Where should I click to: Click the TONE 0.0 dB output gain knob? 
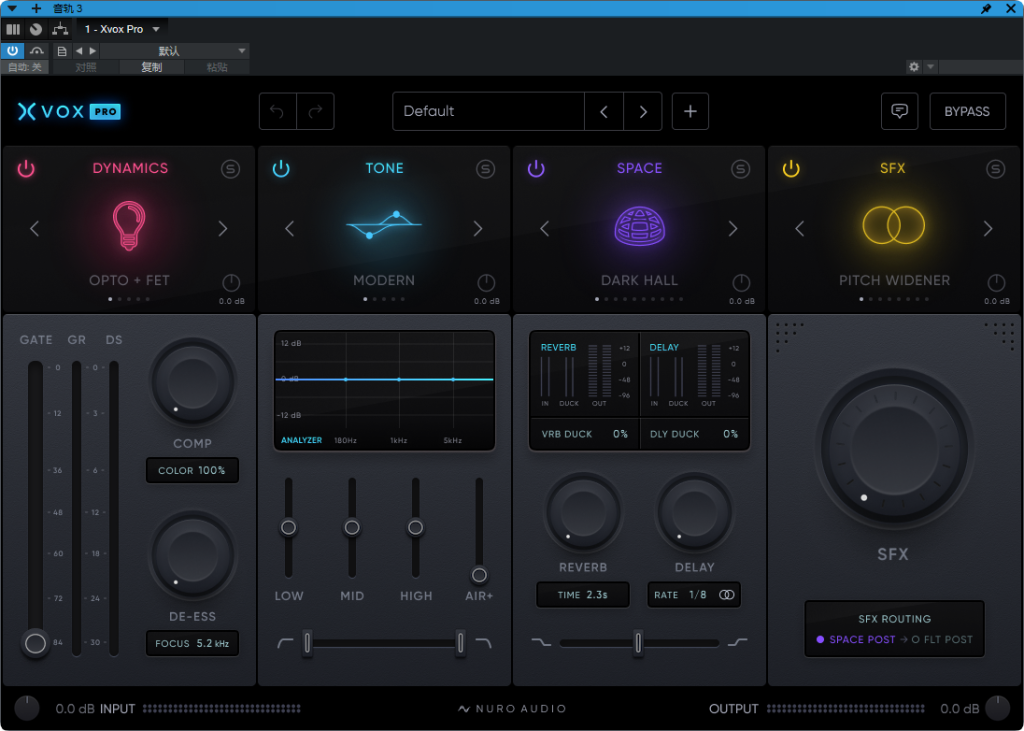(486, 283)
